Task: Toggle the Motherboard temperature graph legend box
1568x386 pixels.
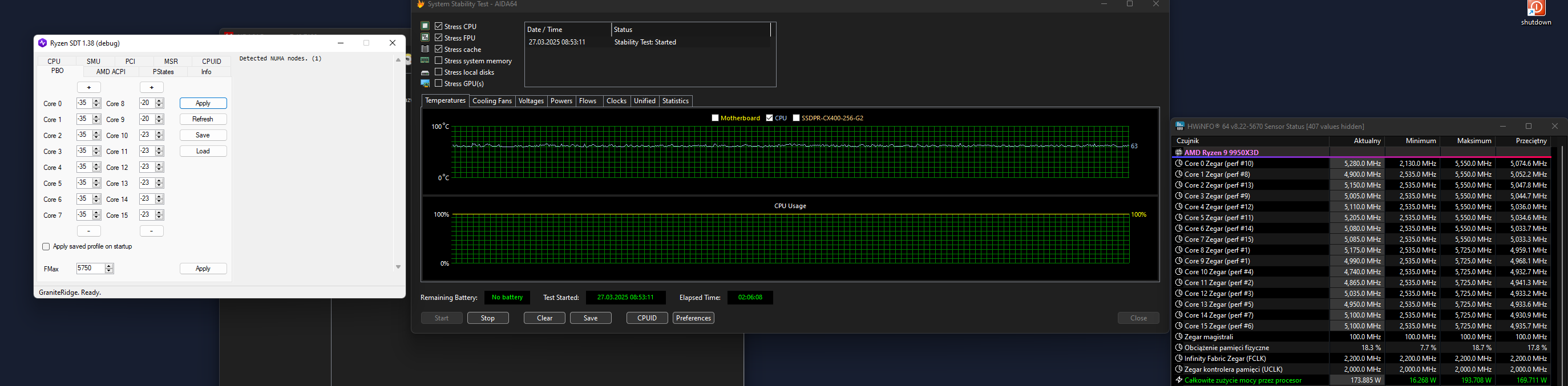Action: coord(715,118)
